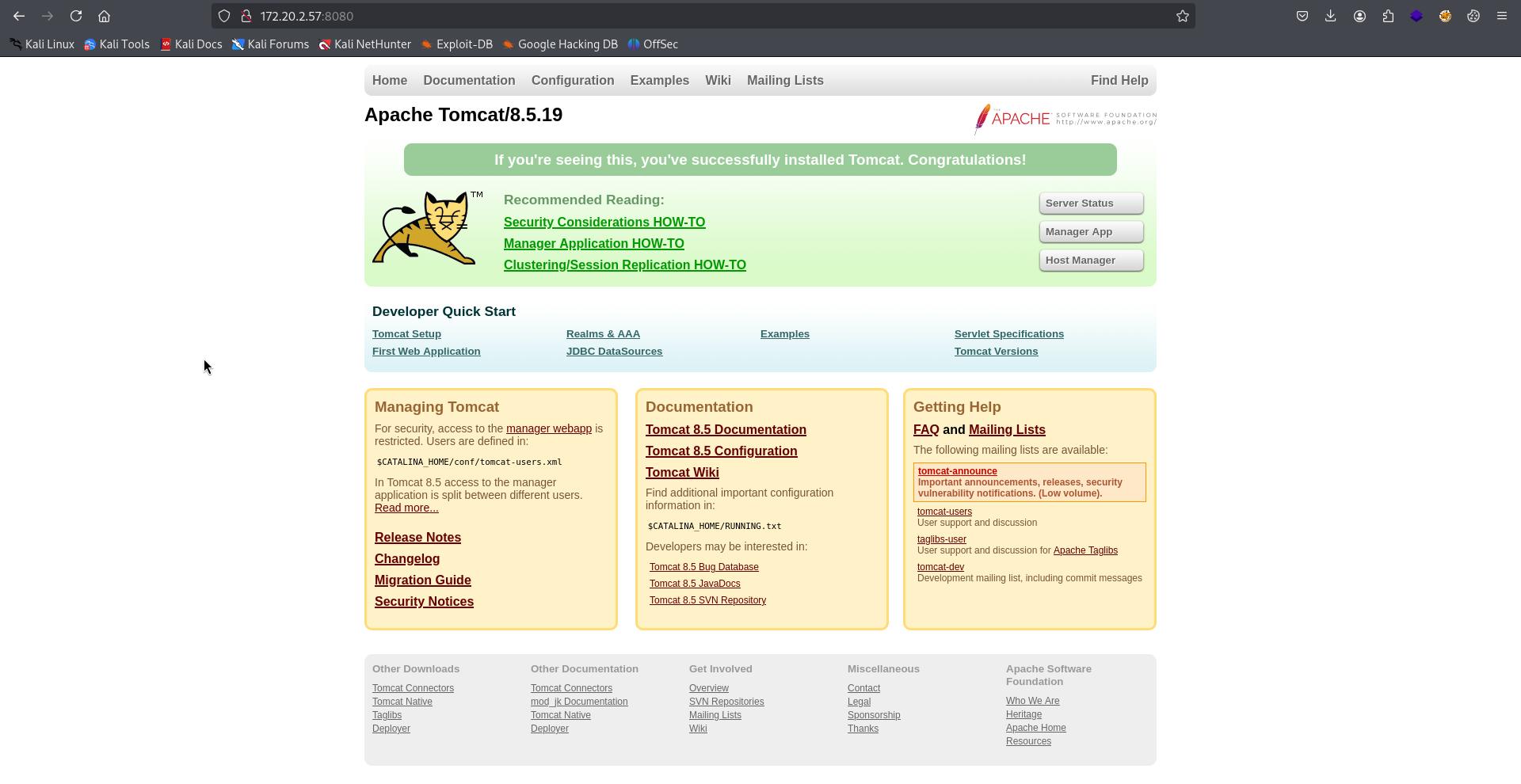The width and height of the screenshot is (1521, 784).
Task: Open the Tomcat Setup link
Action: click(406, 334)
